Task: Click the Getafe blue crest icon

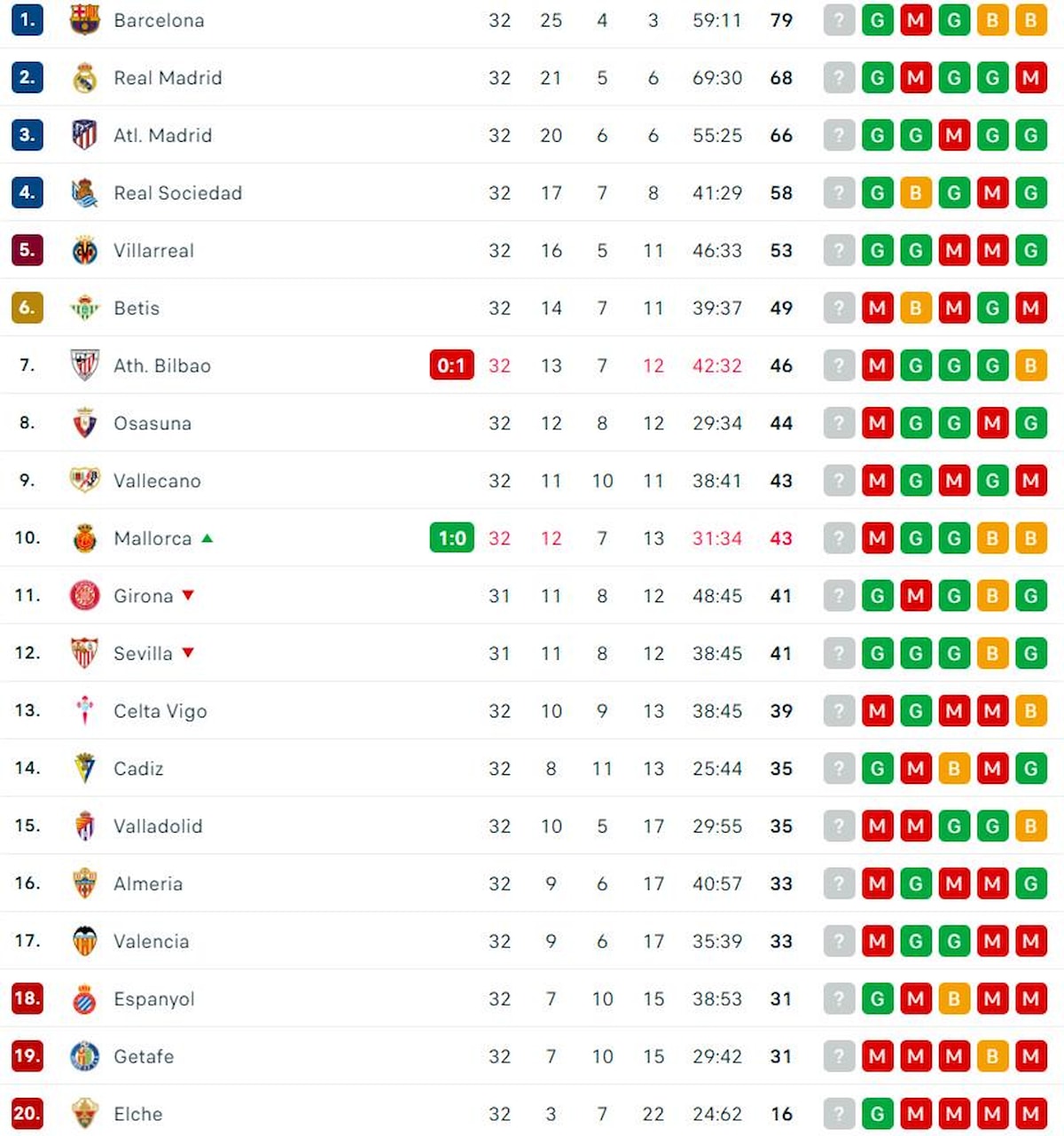Action: tap(84, 1055)
